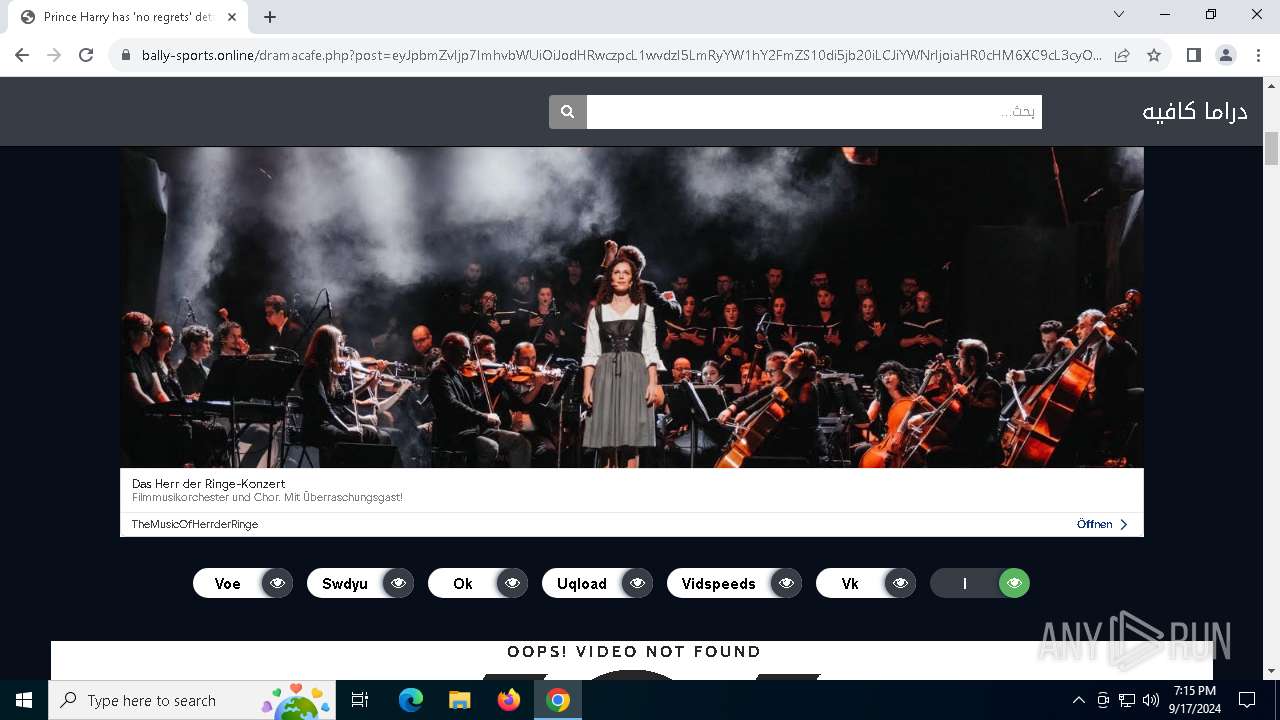This screenshot has width=1280, height=720.
Task: Open Chrome three-dot menu
Action: (x=1258, y=55)
